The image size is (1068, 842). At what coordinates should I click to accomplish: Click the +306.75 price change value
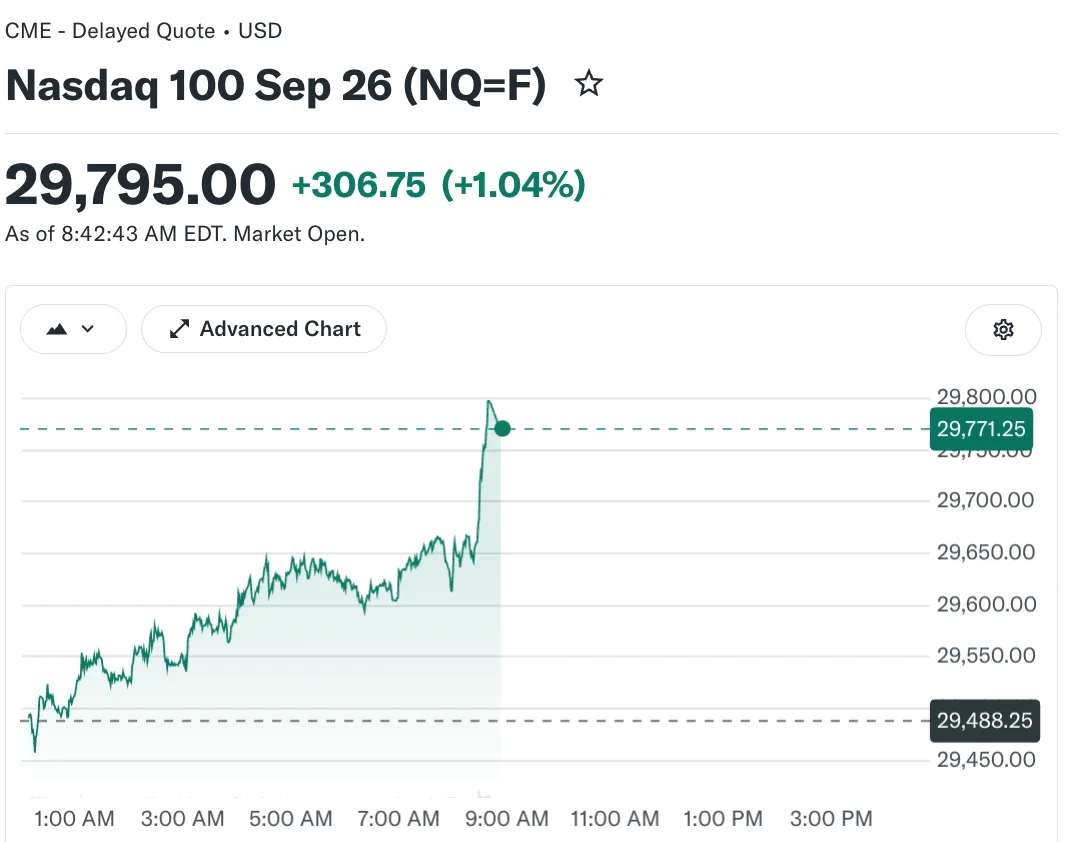click(x=359, y=185)
